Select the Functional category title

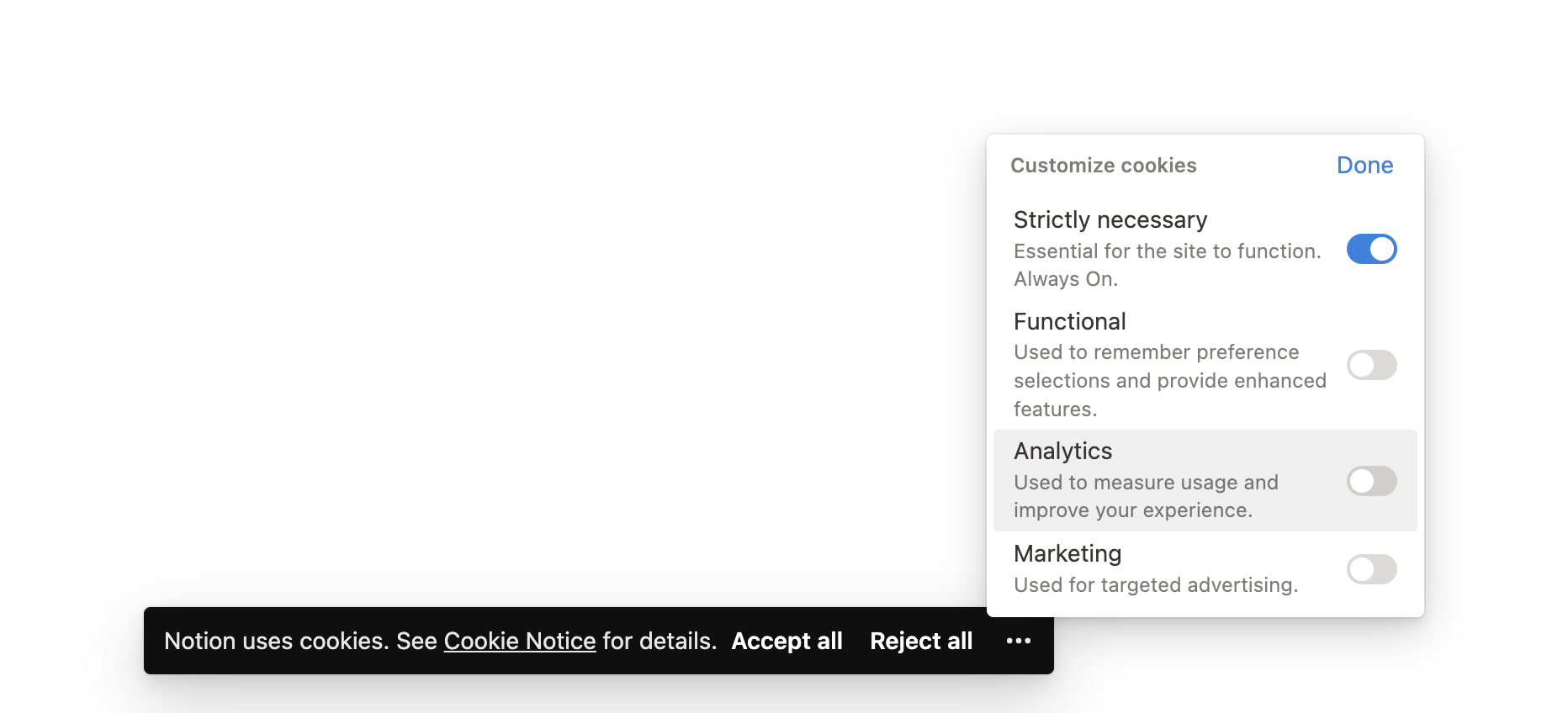click(x=1069, y=321)
